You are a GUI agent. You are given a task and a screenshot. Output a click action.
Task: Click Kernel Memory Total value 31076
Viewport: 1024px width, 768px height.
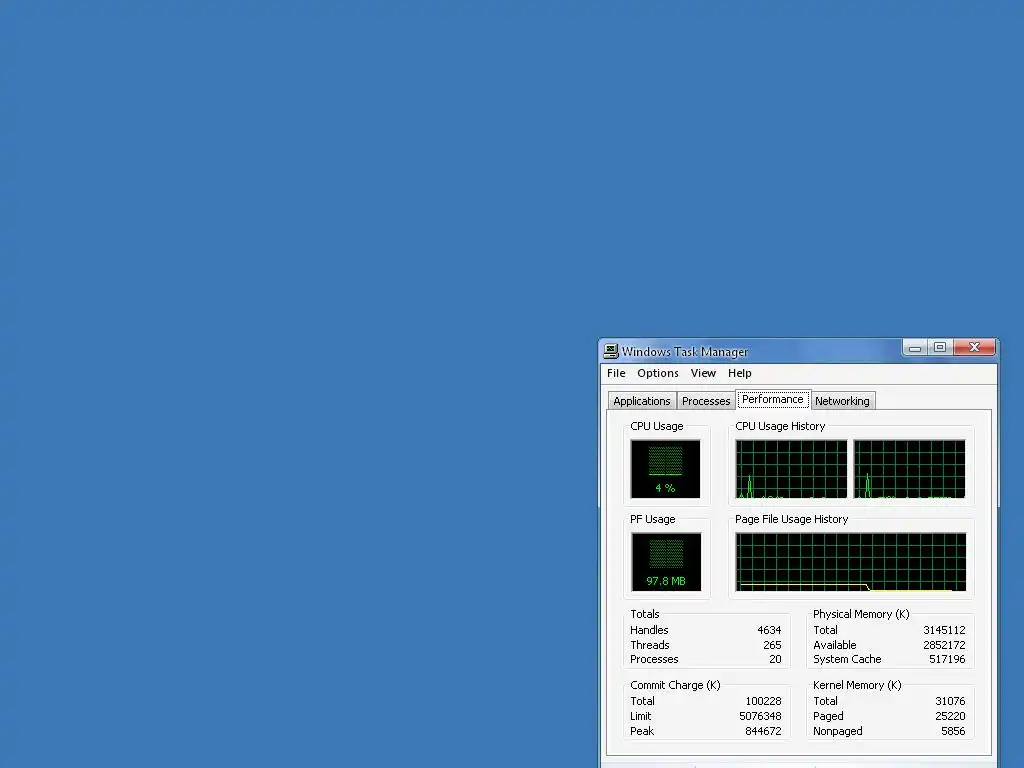(950, 701)
